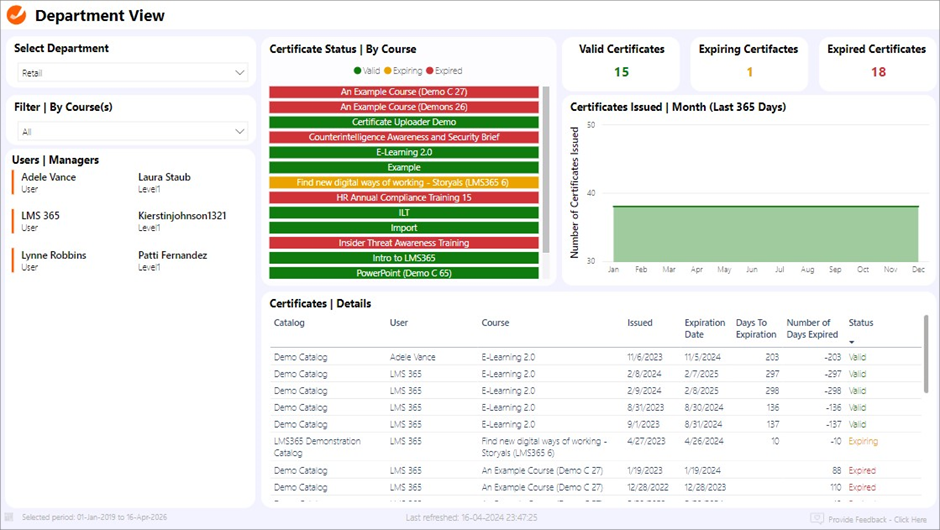Sort table by the Catalog column header

point(289,323)
